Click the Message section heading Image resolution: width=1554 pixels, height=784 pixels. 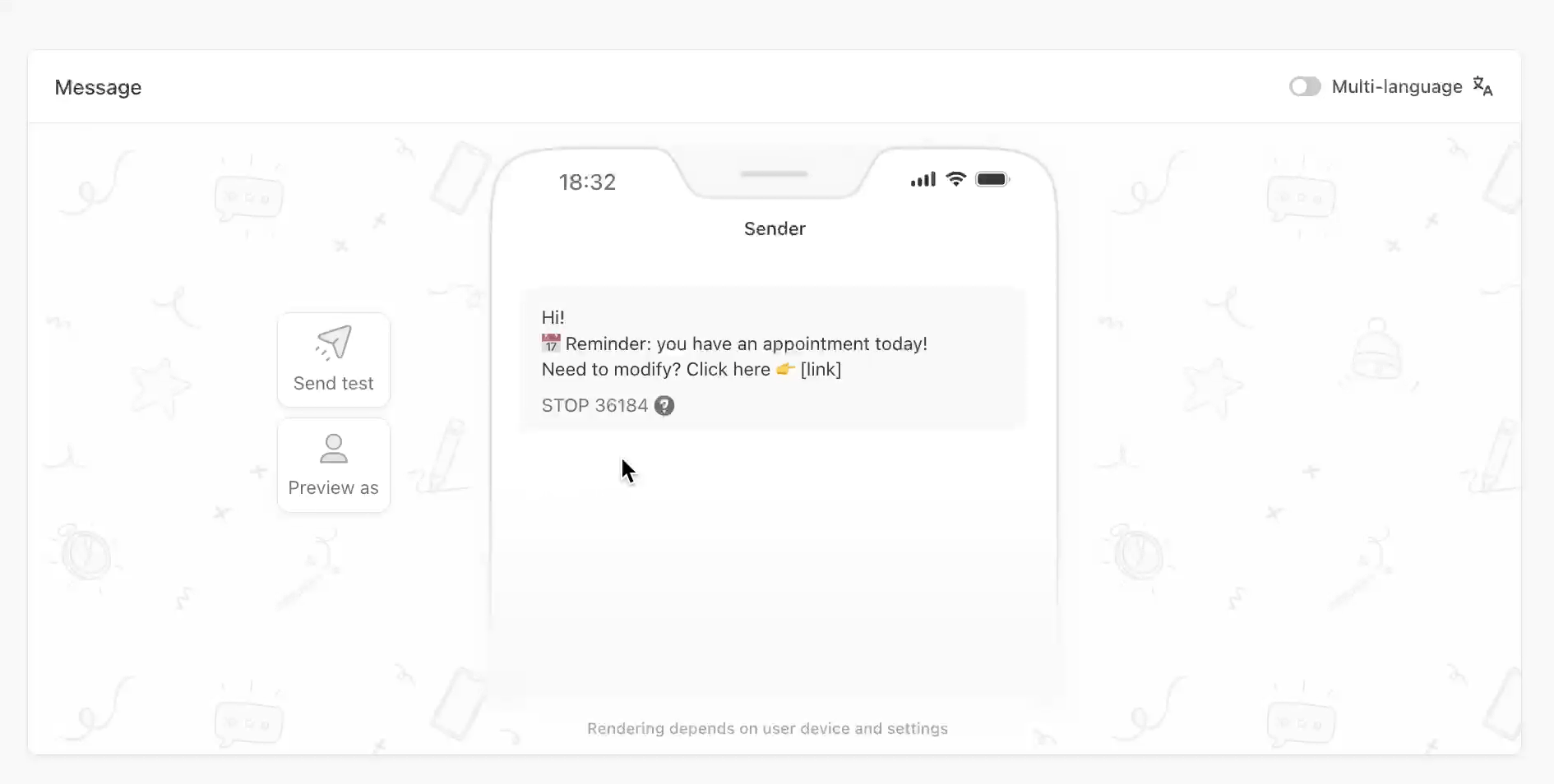click(98, 87)
